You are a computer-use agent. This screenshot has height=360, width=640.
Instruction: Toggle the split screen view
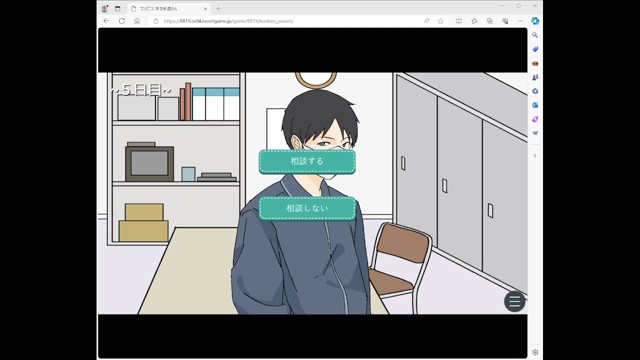point(459,21)
